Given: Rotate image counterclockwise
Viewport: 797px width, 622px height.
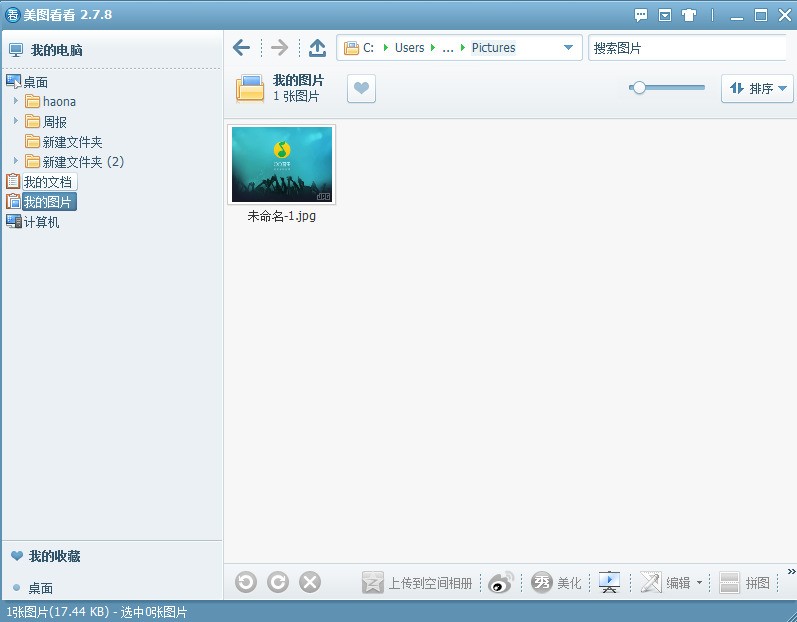Looking at the screenshot, I should tap(246, 582).
